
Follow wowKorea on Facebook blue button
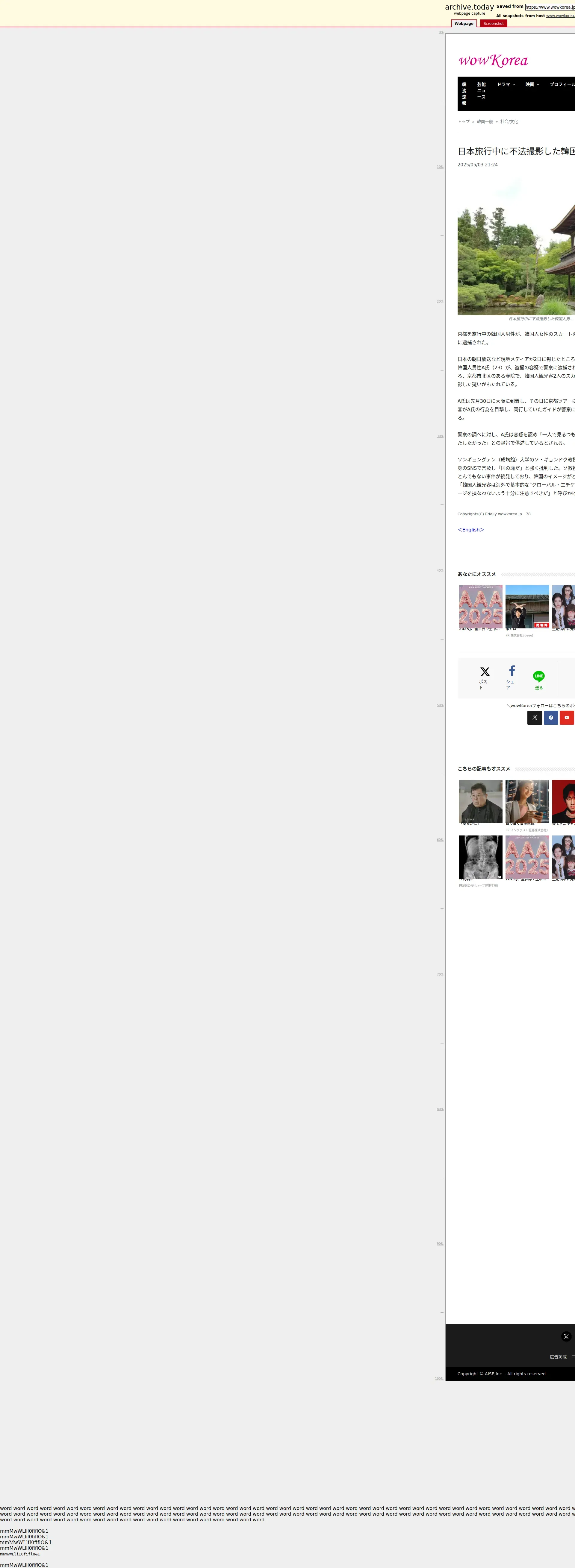click(551, 717)
